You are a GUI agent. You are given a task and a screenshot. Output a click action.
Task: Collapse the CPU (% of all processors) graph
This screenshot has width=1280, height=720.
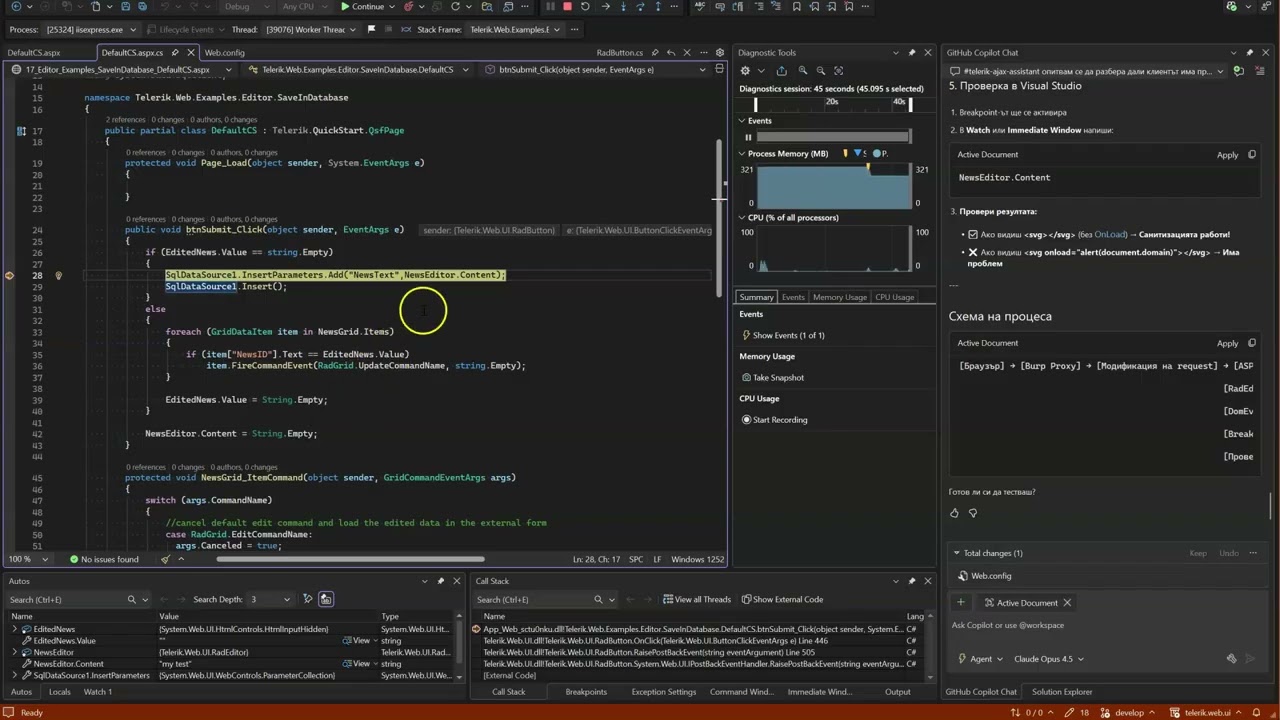[x=742, y=218]
